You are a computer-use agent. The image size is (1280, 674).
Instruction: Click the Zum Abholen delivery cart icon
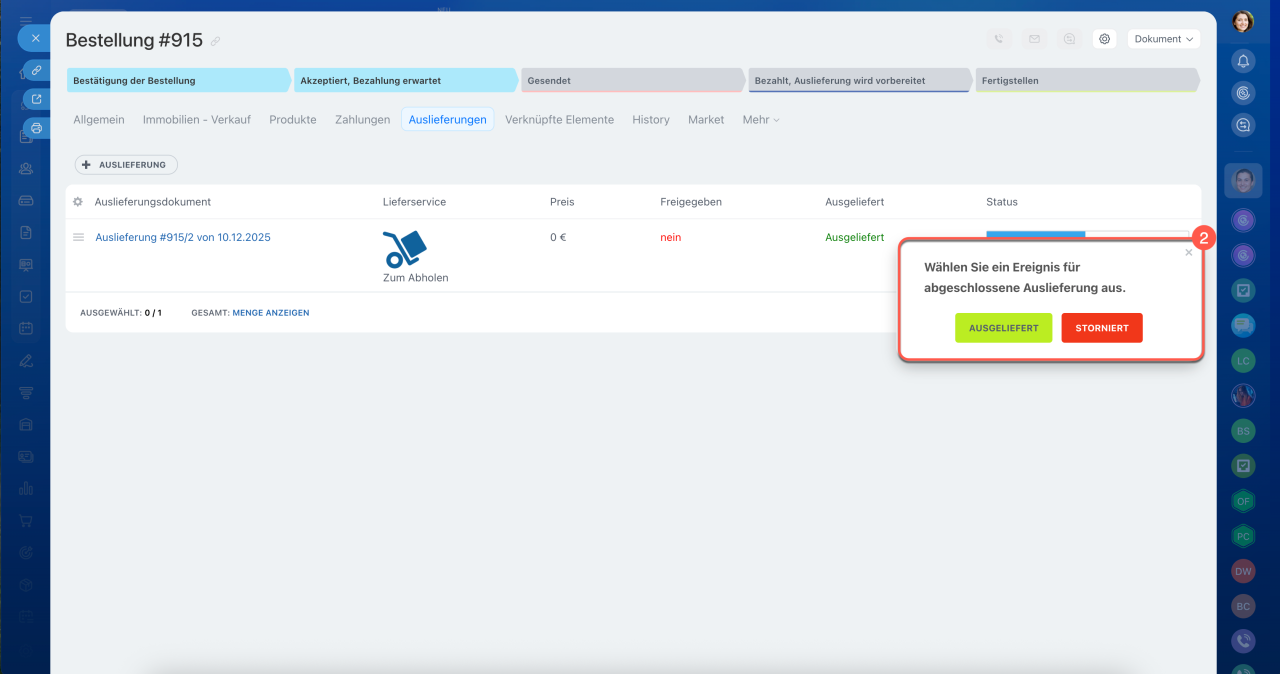click(x=404, y=249)
